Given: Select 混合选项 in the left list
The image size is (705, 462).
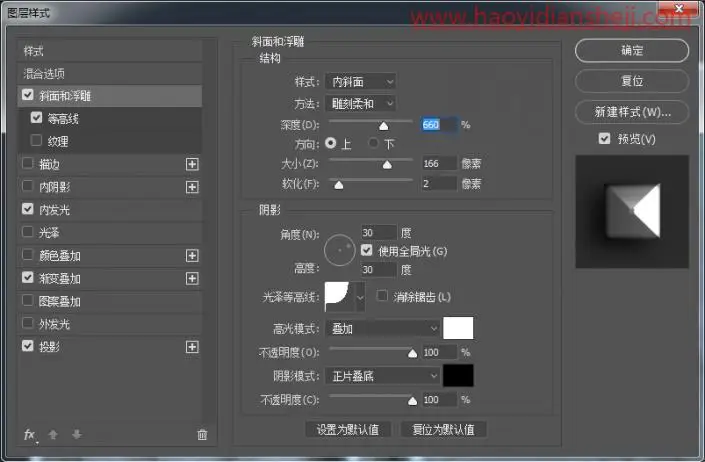Looking at the screenshot, I should (x=110, y=73).
